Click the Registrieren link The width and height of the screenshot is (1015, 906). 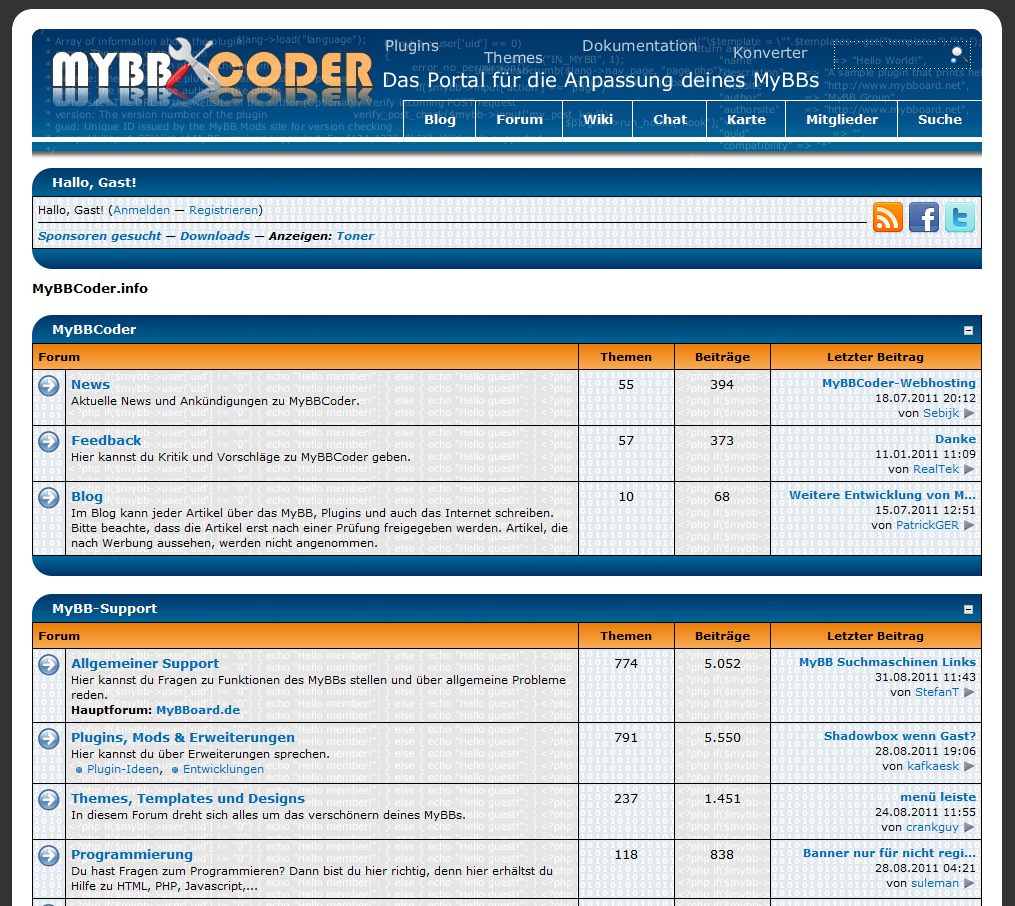coord(223,210)
